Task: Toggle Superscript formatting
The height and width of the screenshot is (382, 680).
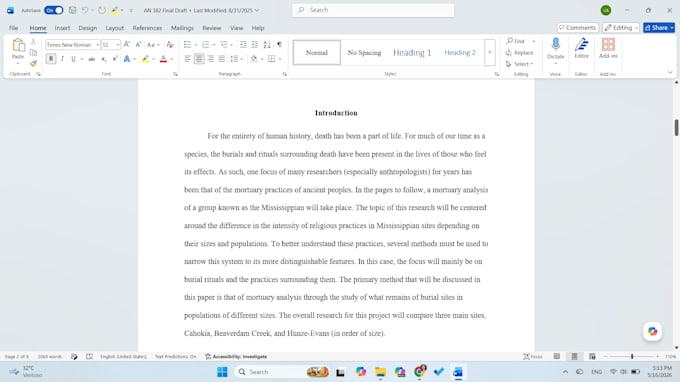Action: pyautogui.click(x=115, y=59)
